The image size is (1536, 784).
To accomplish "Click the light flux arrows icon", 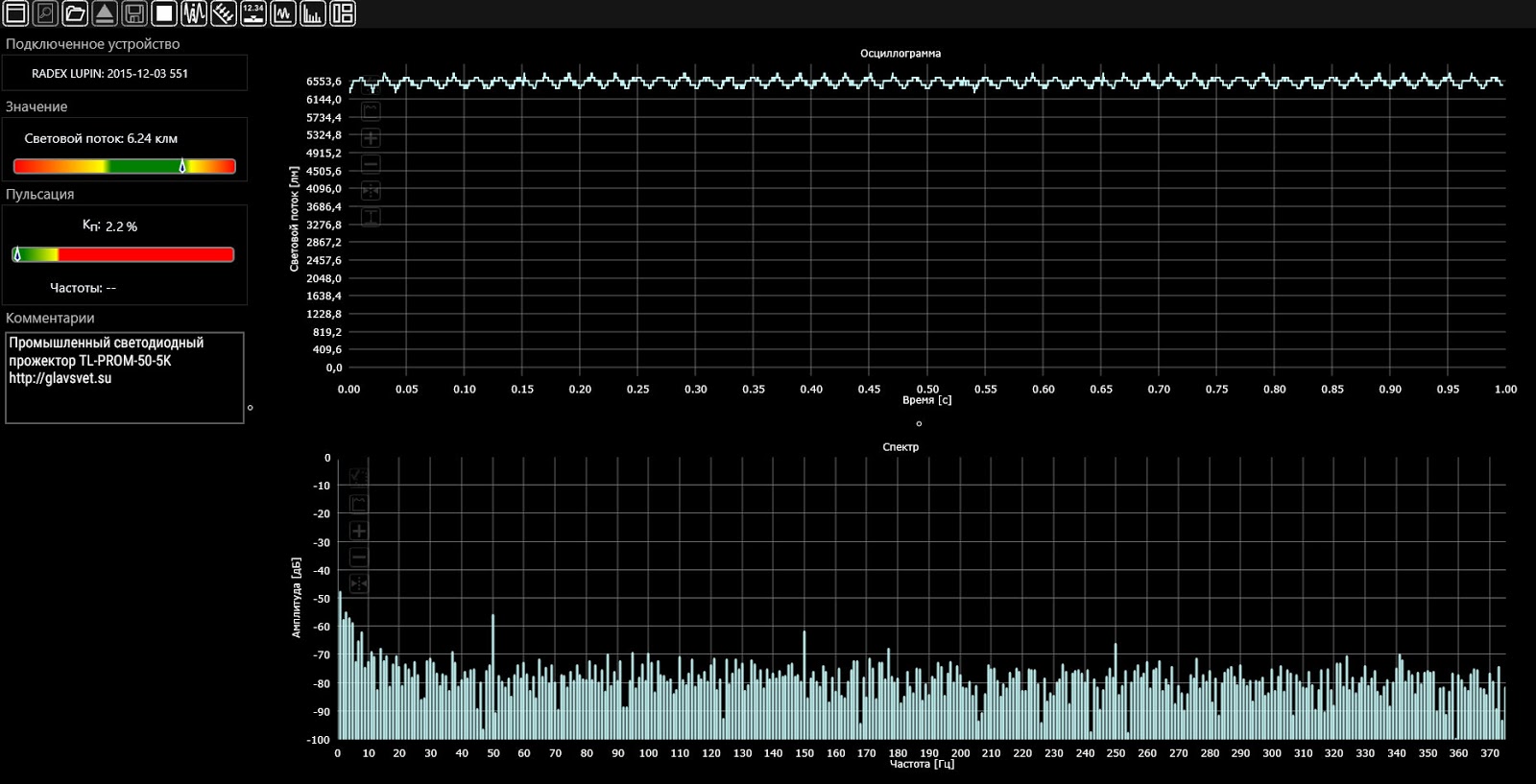I will 224,13.
